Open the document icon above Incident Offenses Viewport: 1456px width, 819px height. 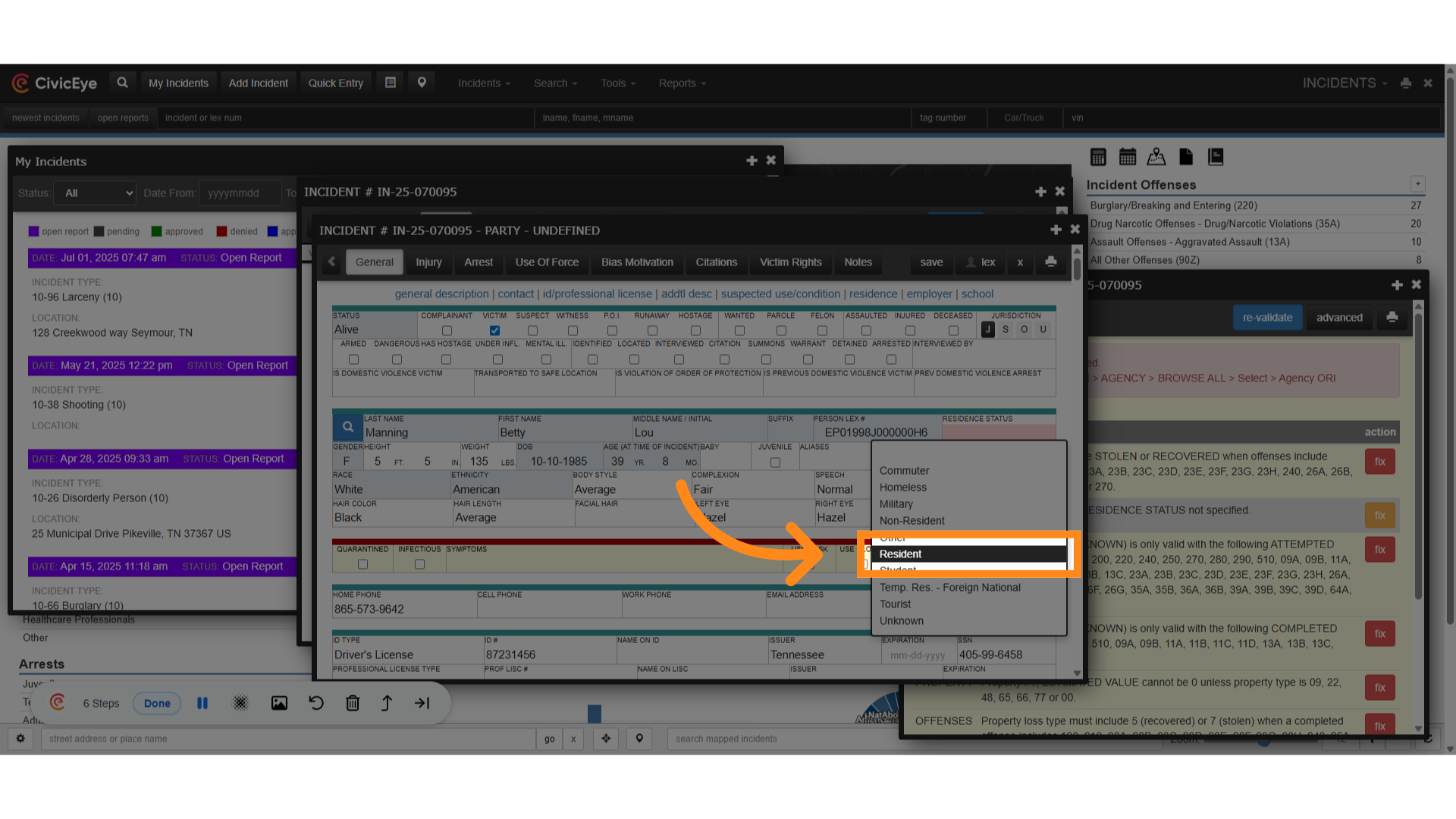pyautogui.click(x=1186, y=157)
